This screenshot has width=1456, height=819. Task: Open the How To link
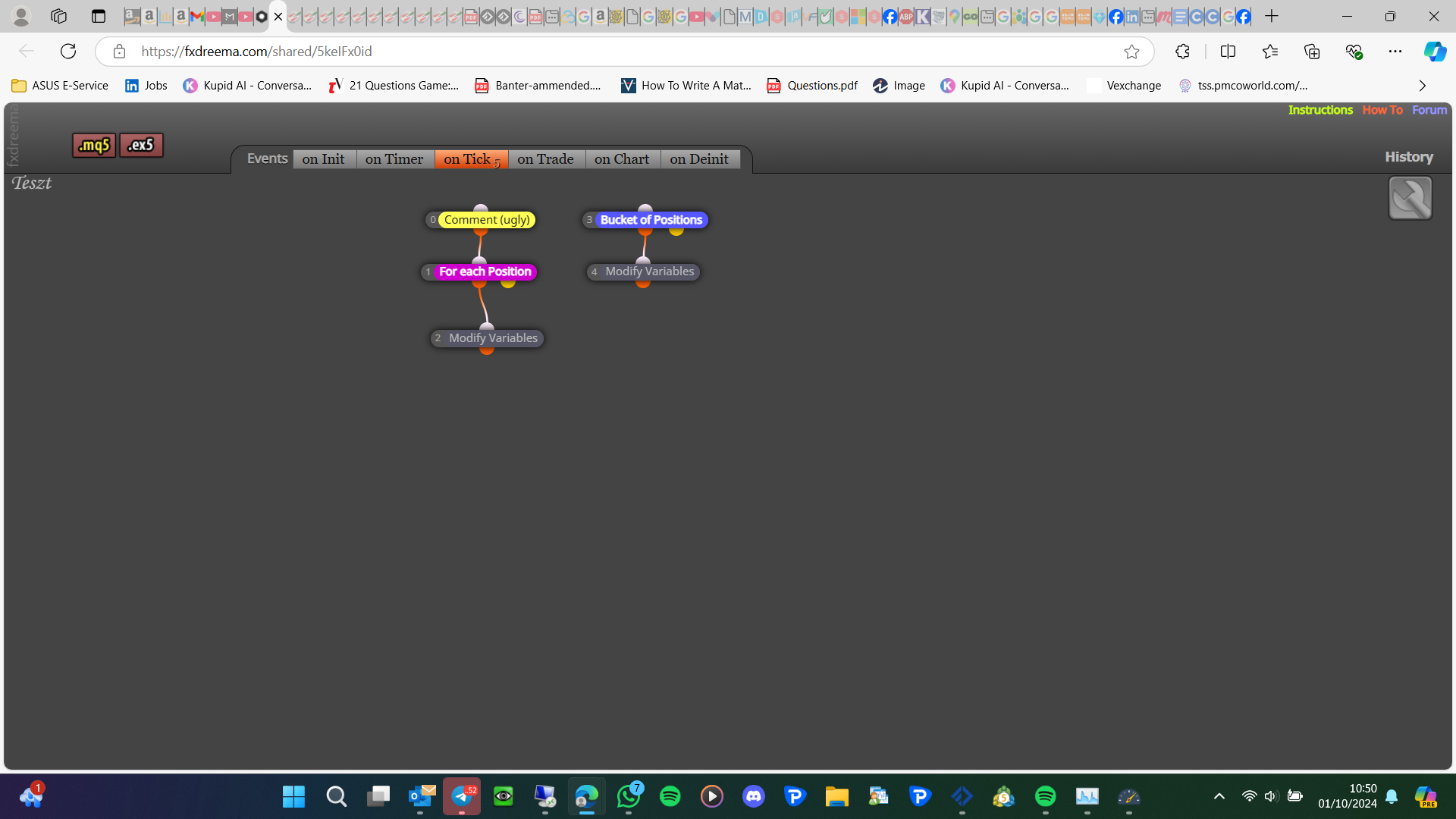point(1382,110)
